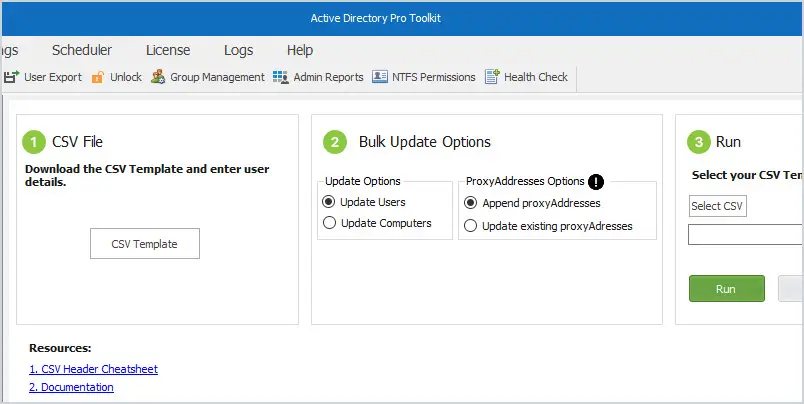Click the Unlock toolbar label
The height and width of the screenshot is (404, 804).
pos(126,77)
